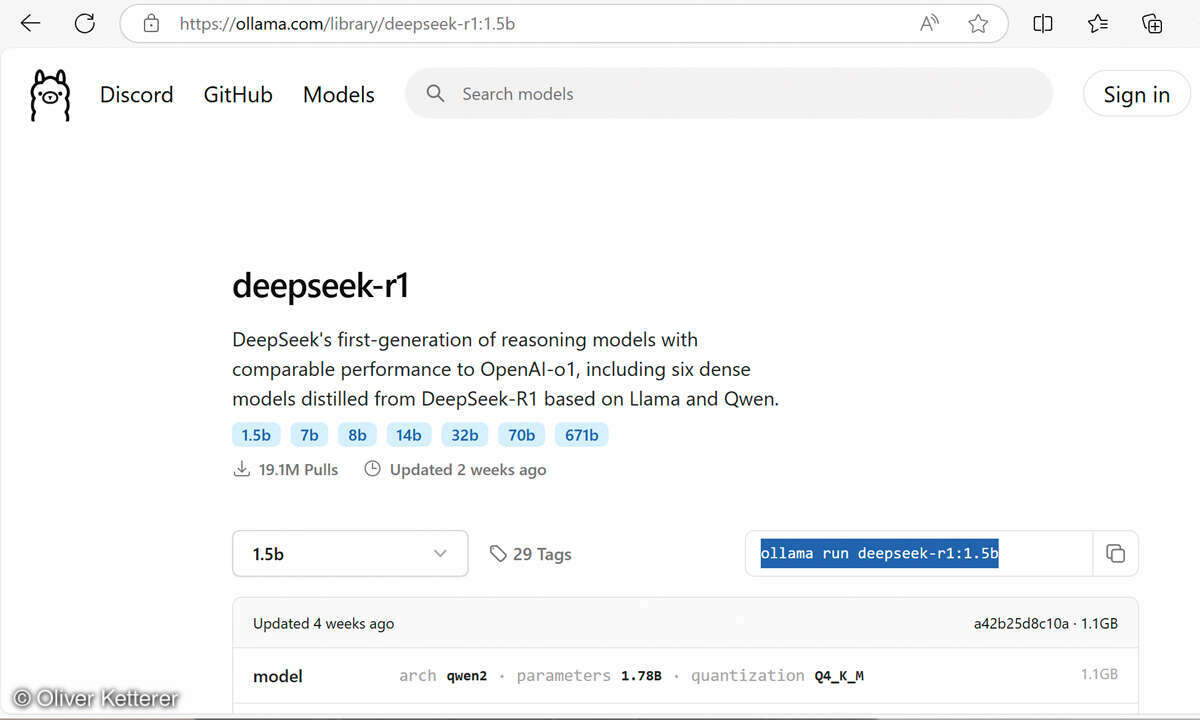This screenshot has width=1200, height=720.
Task: Open the Favorites list icon
Action: coord(1098,23)
